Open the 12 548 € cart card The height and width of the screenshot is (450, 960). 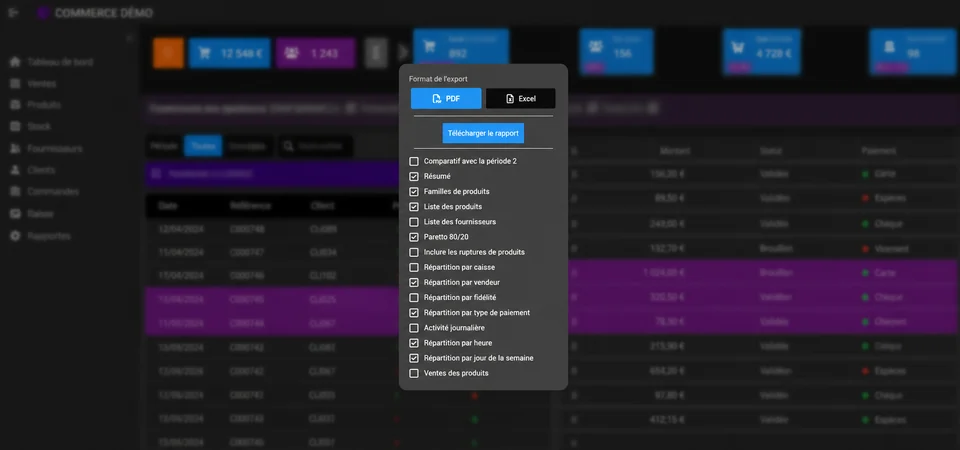tap(230, 53)
